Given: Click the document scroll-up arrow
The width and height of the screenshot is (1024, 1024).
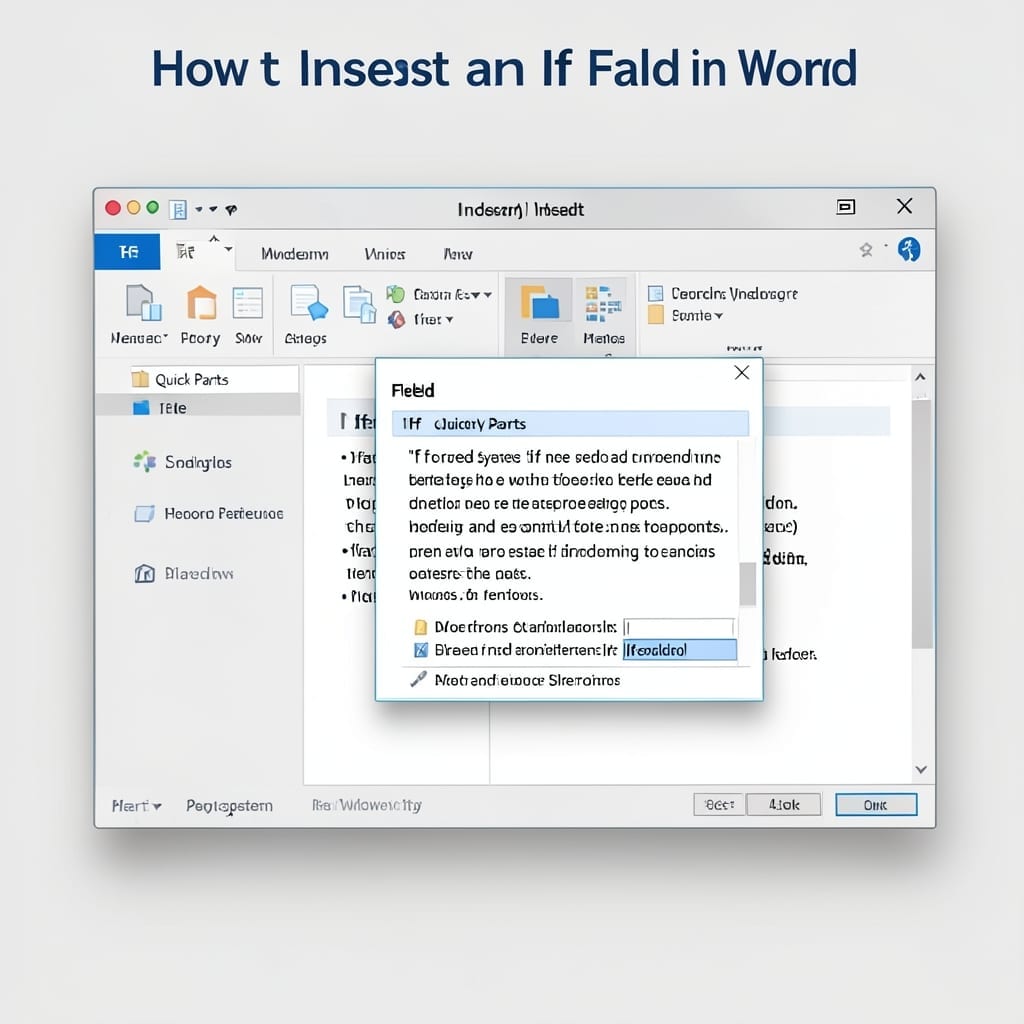Looking at the screenshot, I should [x=920, y=377].
